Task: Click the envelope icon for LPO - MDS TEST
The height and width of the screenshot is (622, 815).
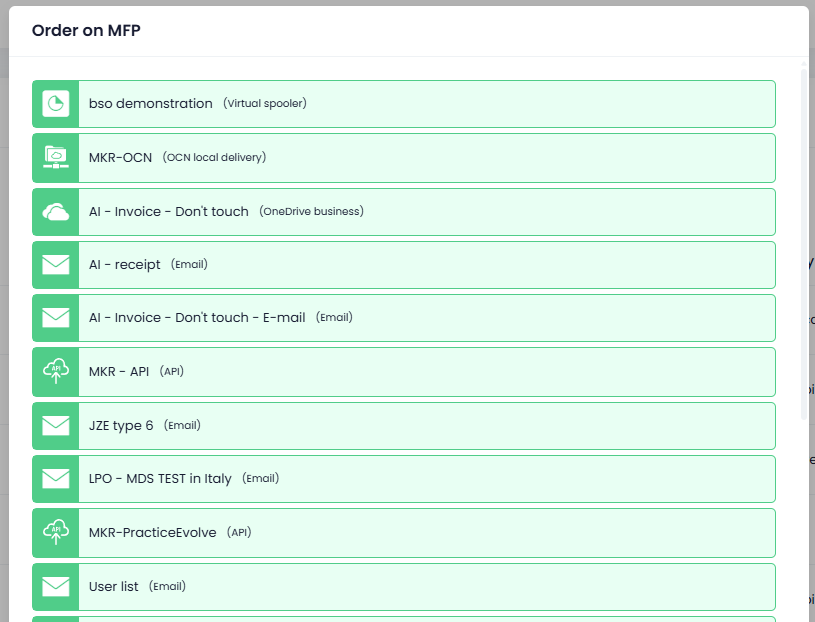Action: click(55, 479)
